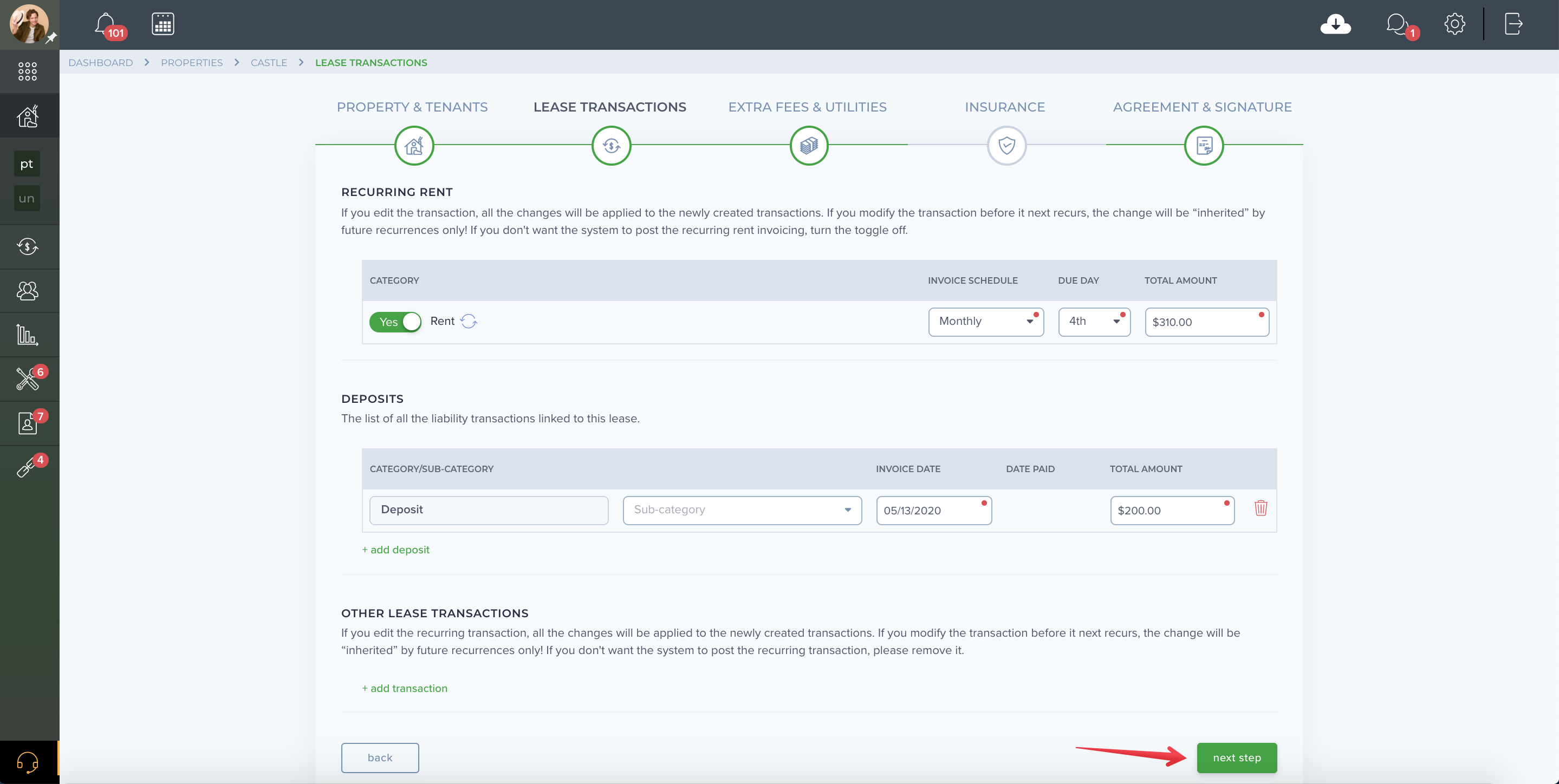Image resolution: width=1559 pixels, height=784 pixels.
Task: Select the 'un' sidebar item
Action: point(27,198)
